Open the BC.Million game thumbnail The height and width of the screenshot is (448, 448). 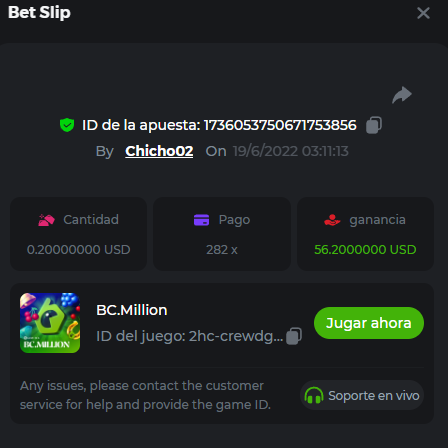click(x=50, y=323)
